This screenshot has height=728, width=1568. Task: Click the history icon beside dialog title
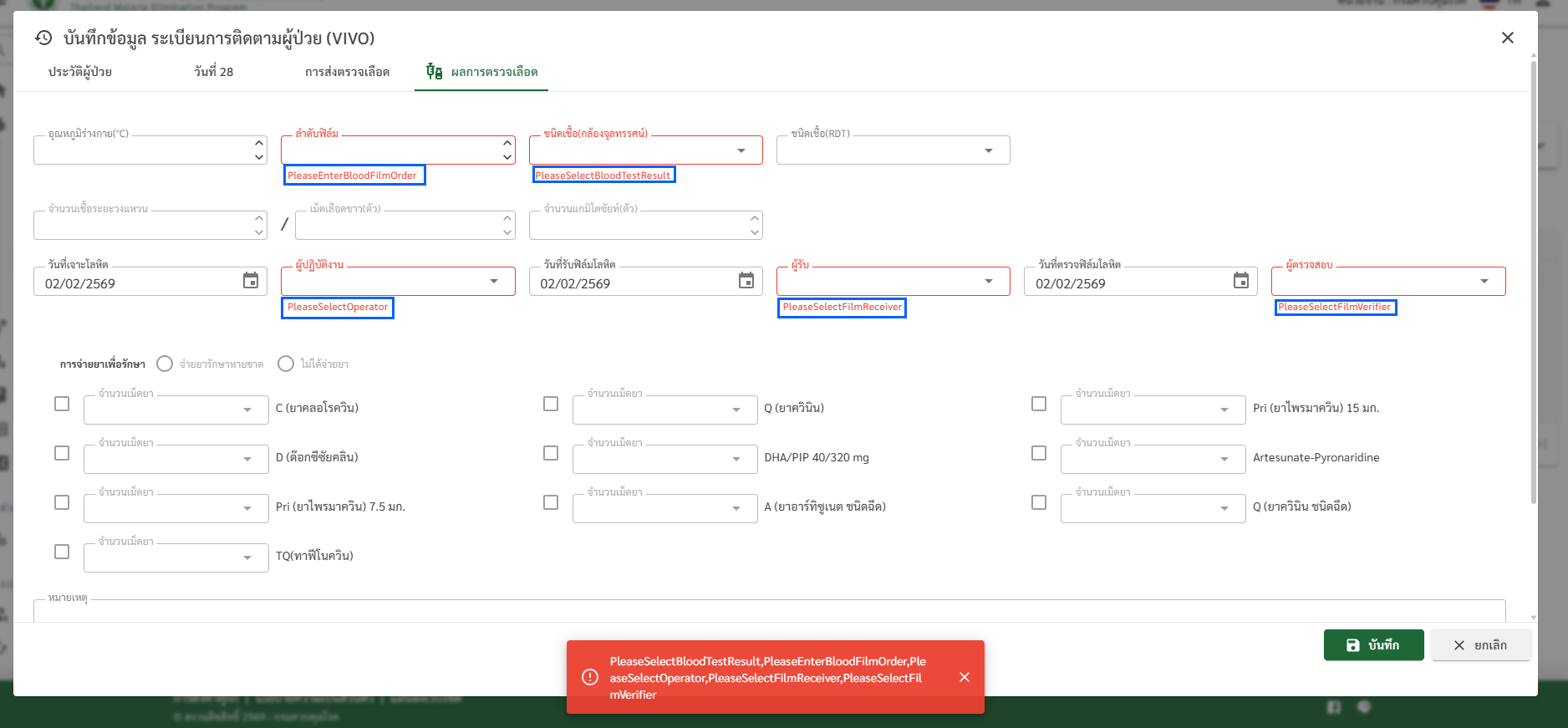pos(43,38)
